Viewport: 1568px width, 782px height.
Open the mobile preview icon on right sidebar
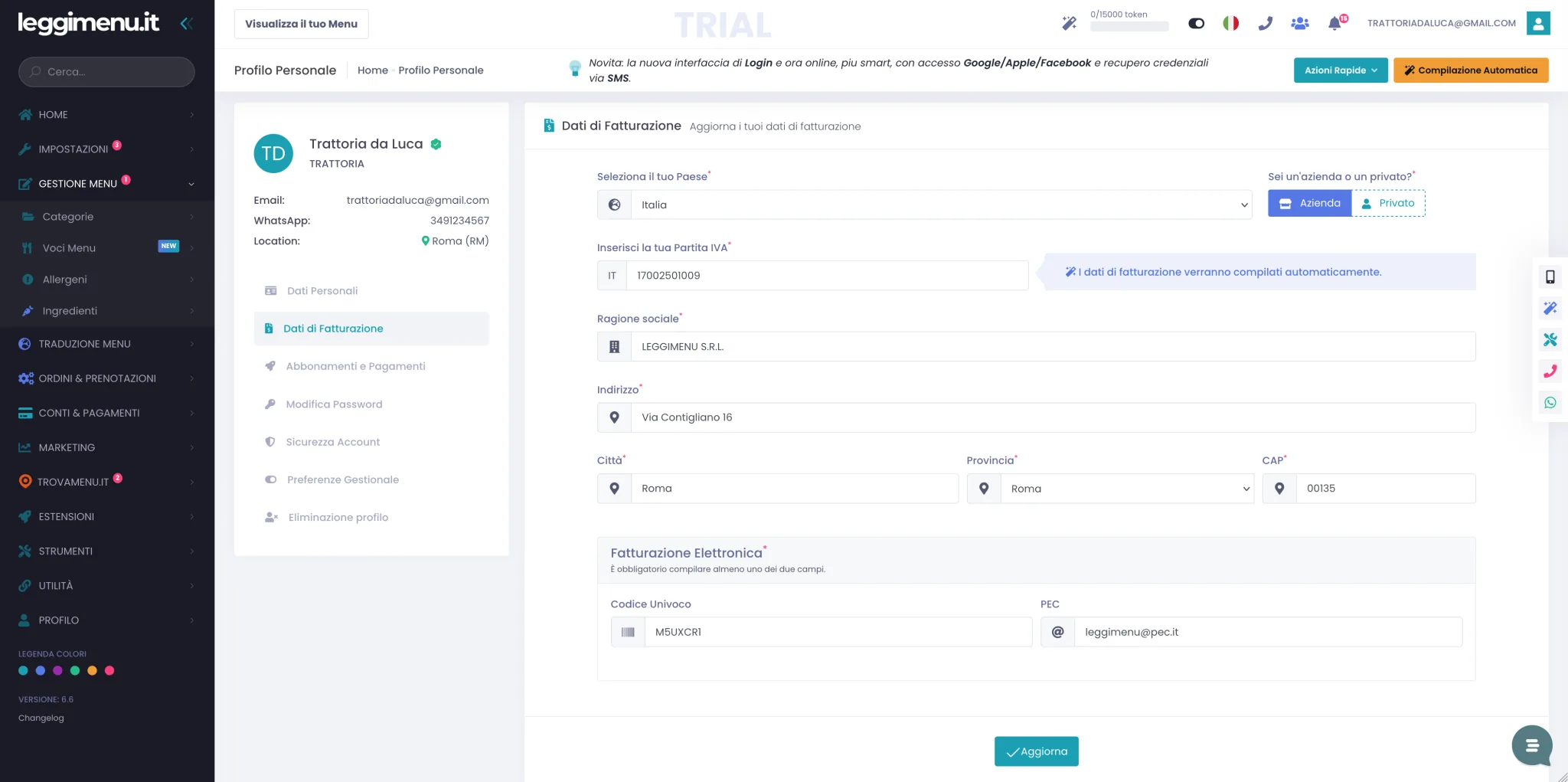click(1550, 276)
